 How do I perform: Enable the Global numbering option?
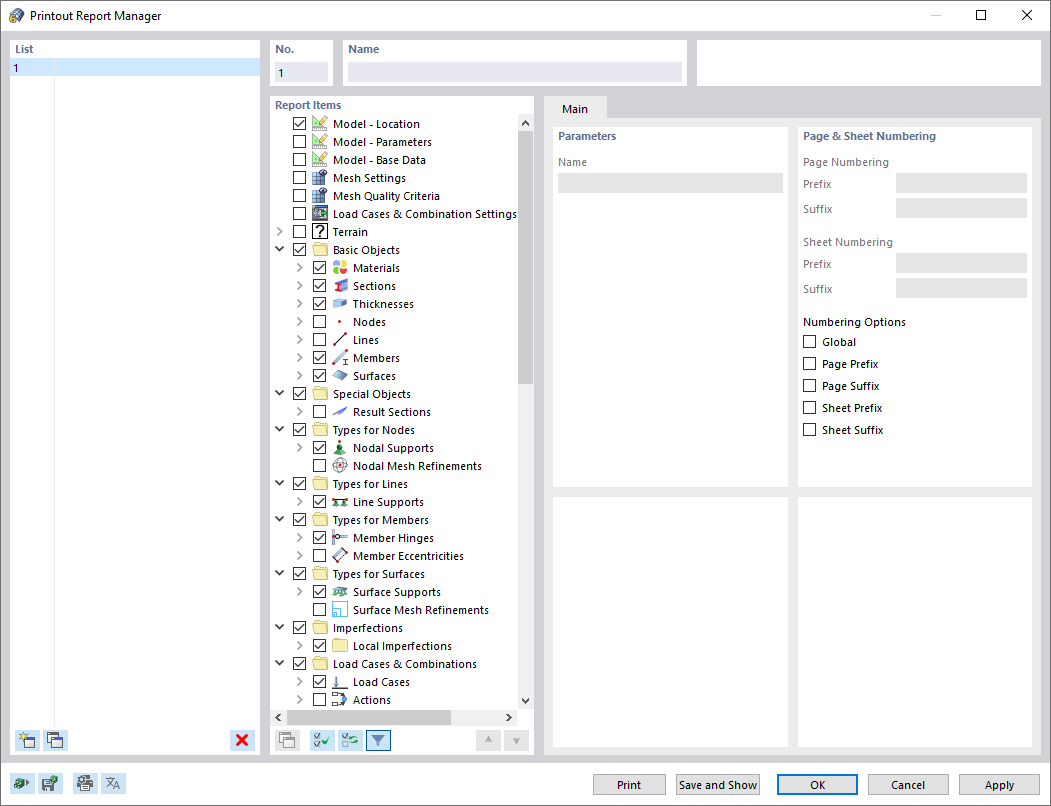click(808, 341)
